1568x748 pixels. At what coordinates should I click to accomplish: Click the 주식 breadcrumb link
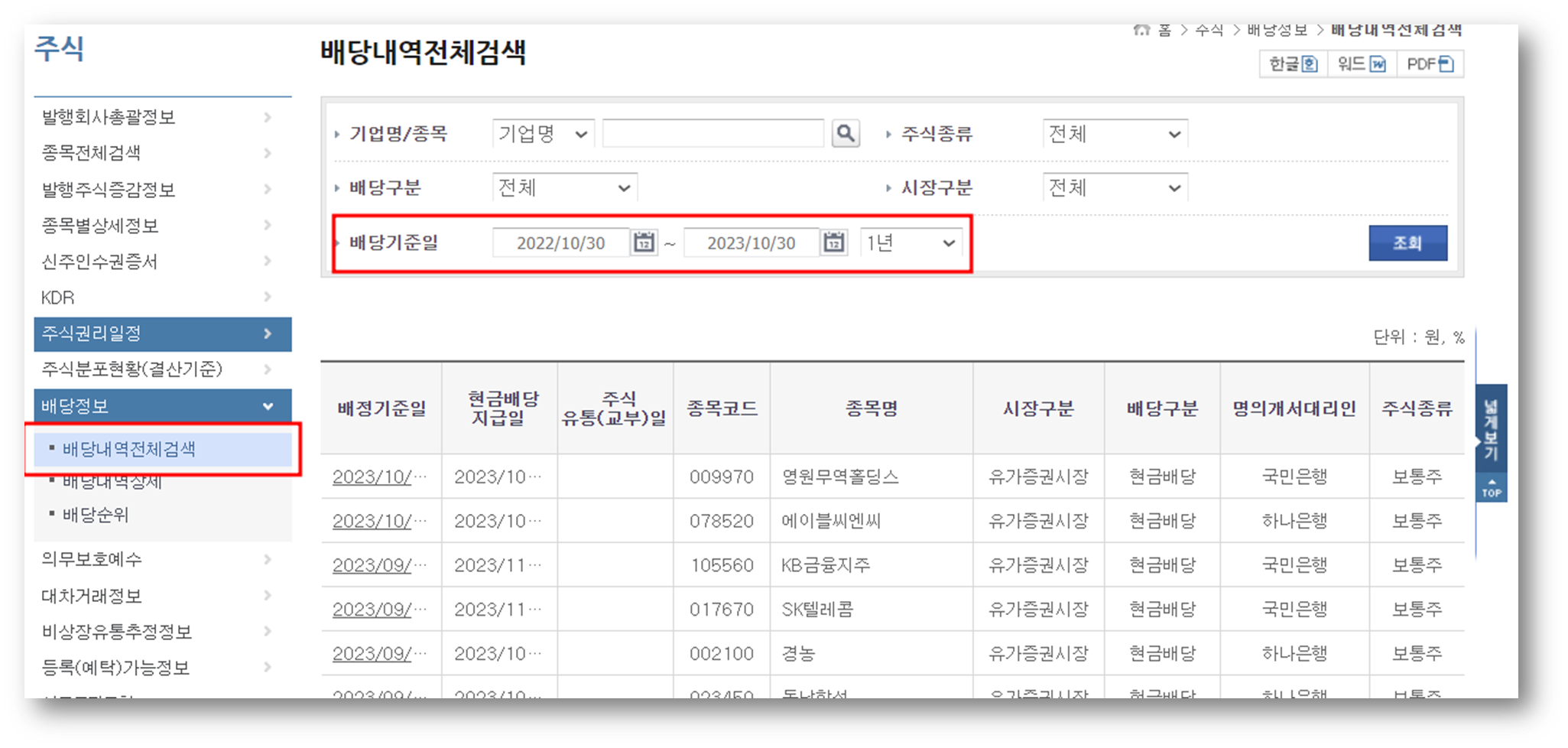[x=1209, y=30]
